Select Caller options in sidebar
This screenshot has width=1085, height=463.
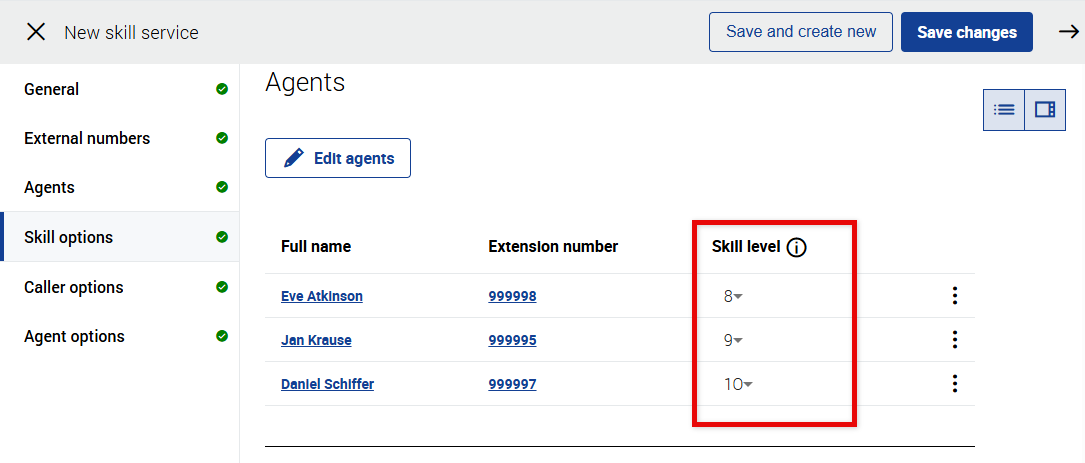[x=74, y=287]
